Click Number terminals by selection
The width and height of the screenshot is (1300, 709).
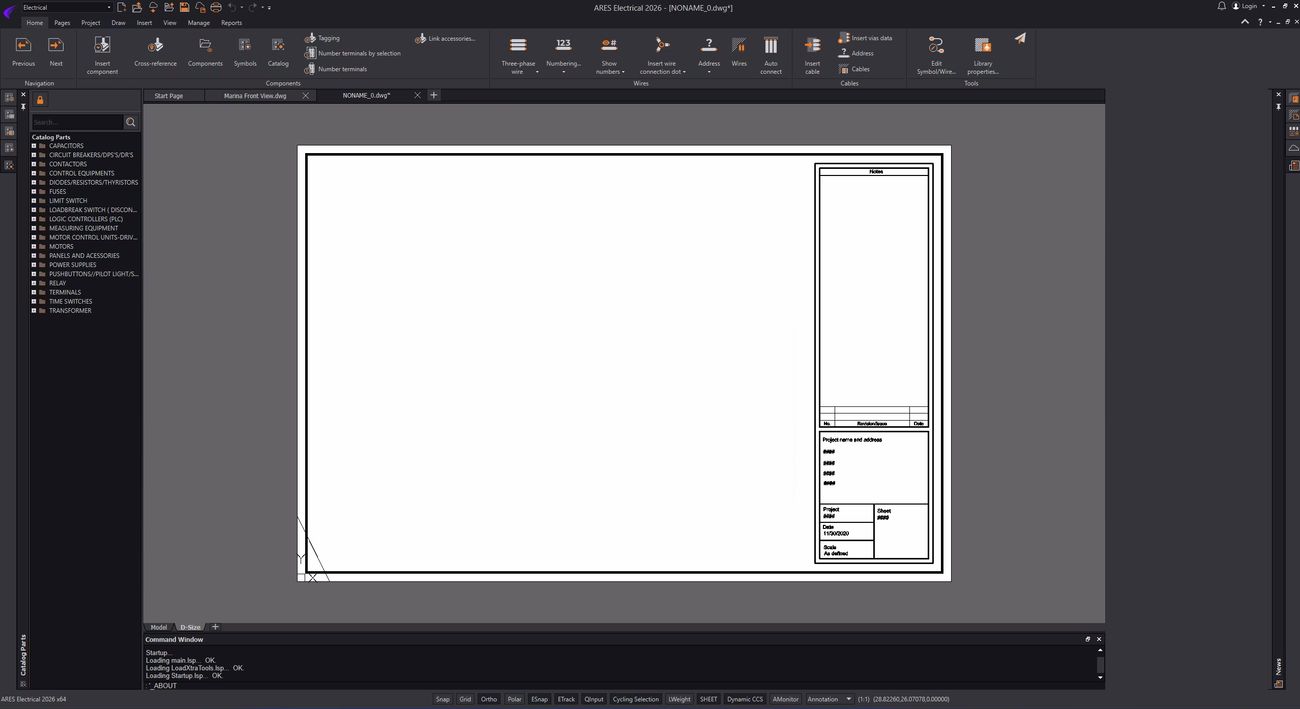(x=358, y=53)
